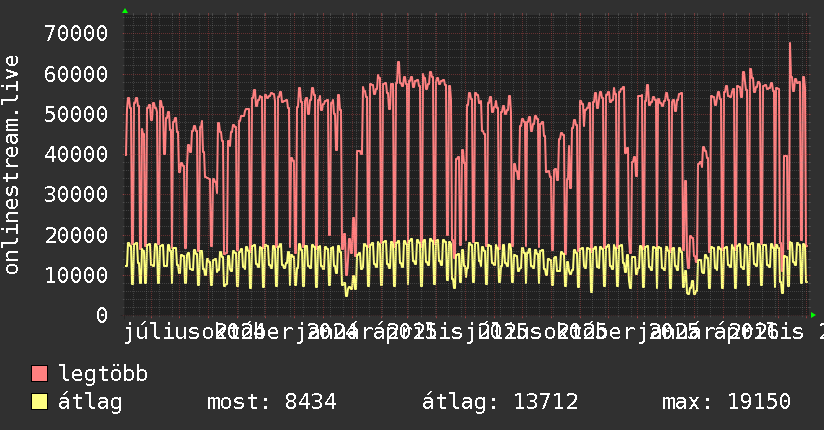824x430 pixels.
Task: Click the onlinestream.live vertical axis title
Action: (x=11, y=165)
